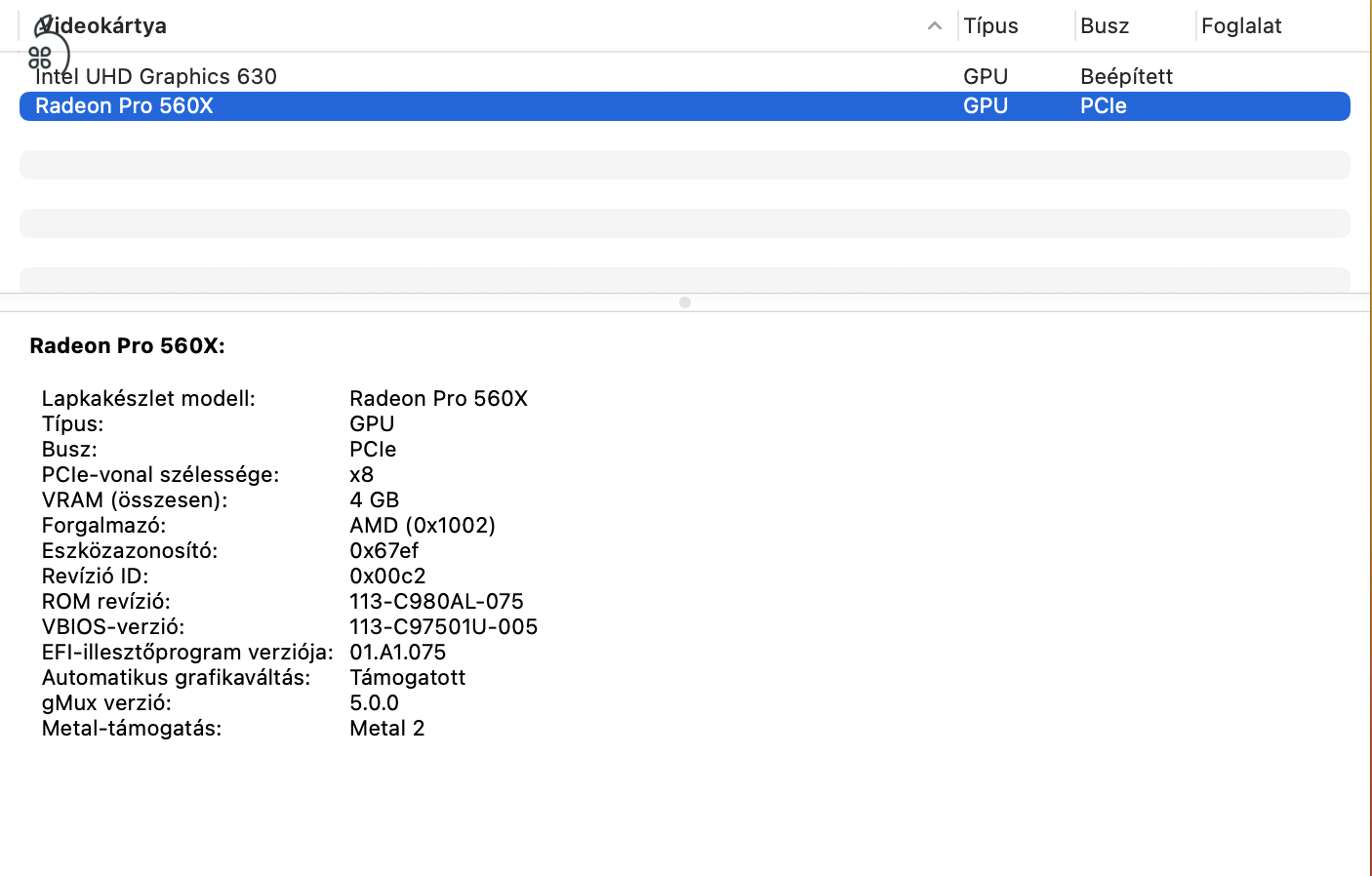The height and width of the screenshot is (876, 1372).
Task: Click the Eszközazonosító: label
Action: tap(130, 551)
